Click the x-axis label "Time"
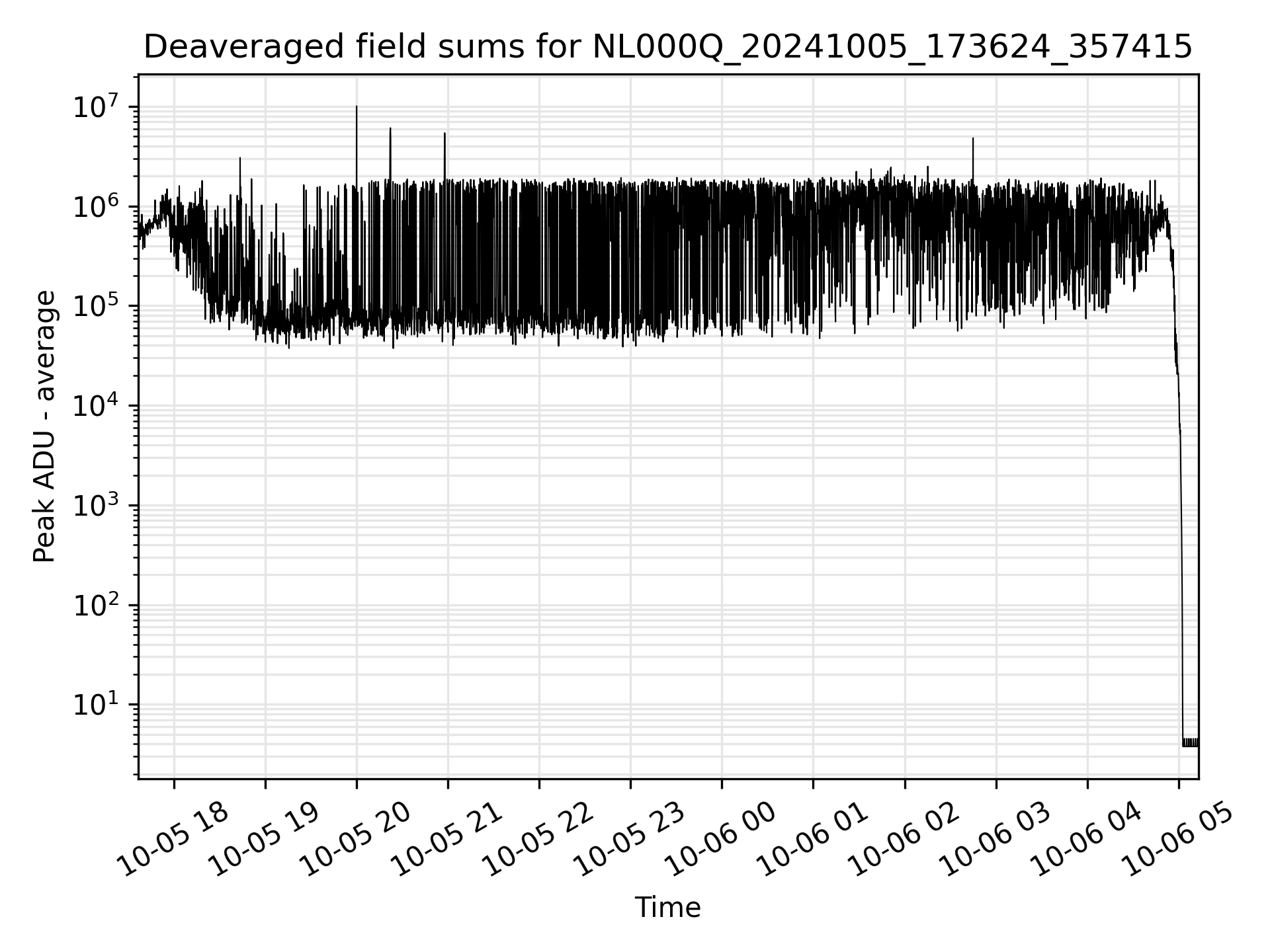 (x=667, y=908)
